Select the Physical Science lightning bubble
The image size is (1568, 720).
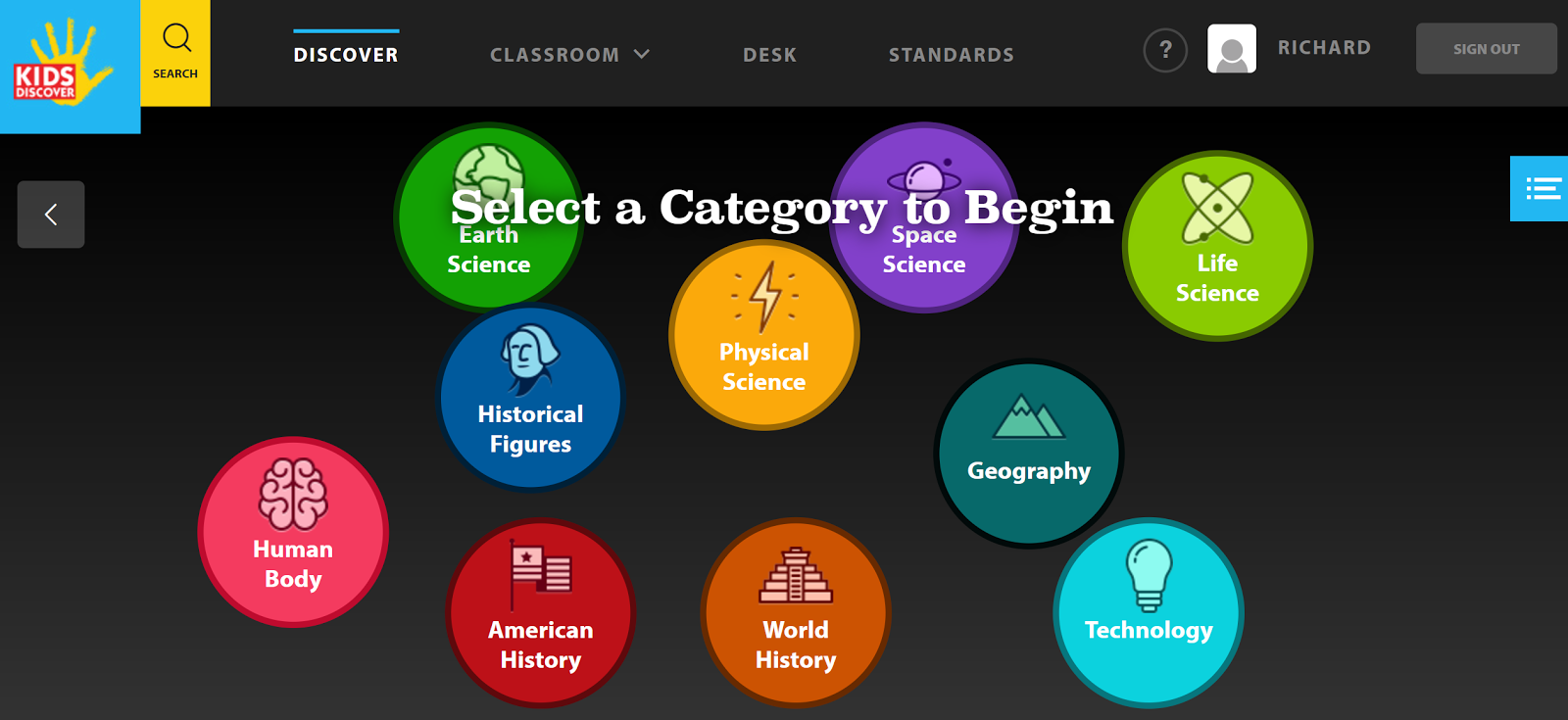click(764, 335)
